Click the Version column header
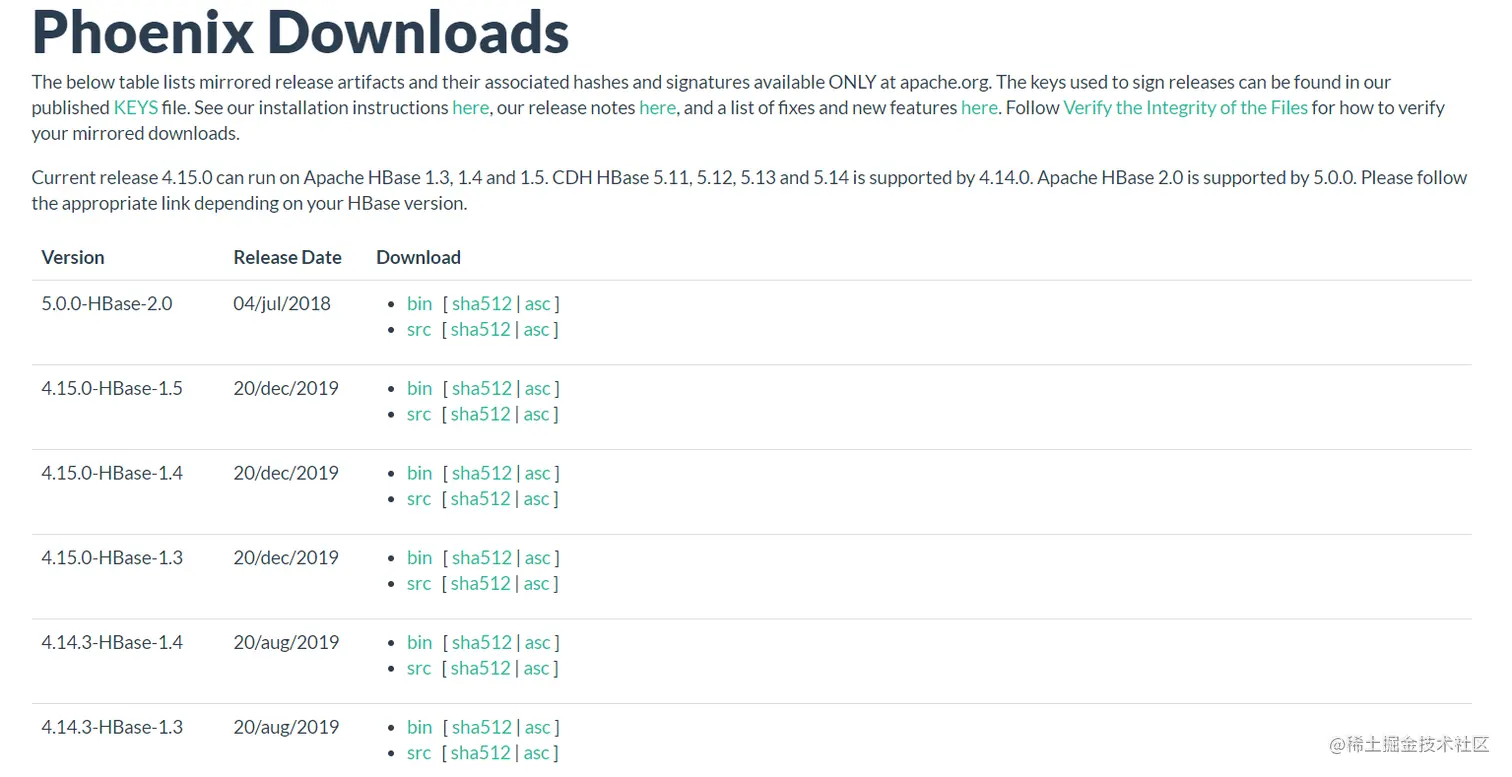 [x=73, y=257]
